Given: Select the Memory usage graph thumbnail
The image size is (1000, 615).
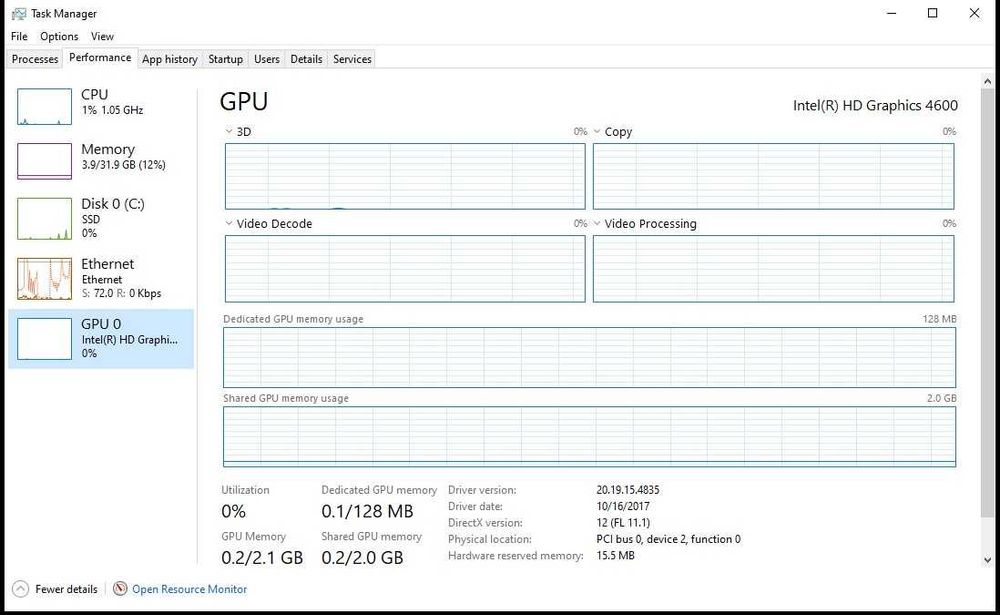Looking at the screenshot, I should point(45,160).
